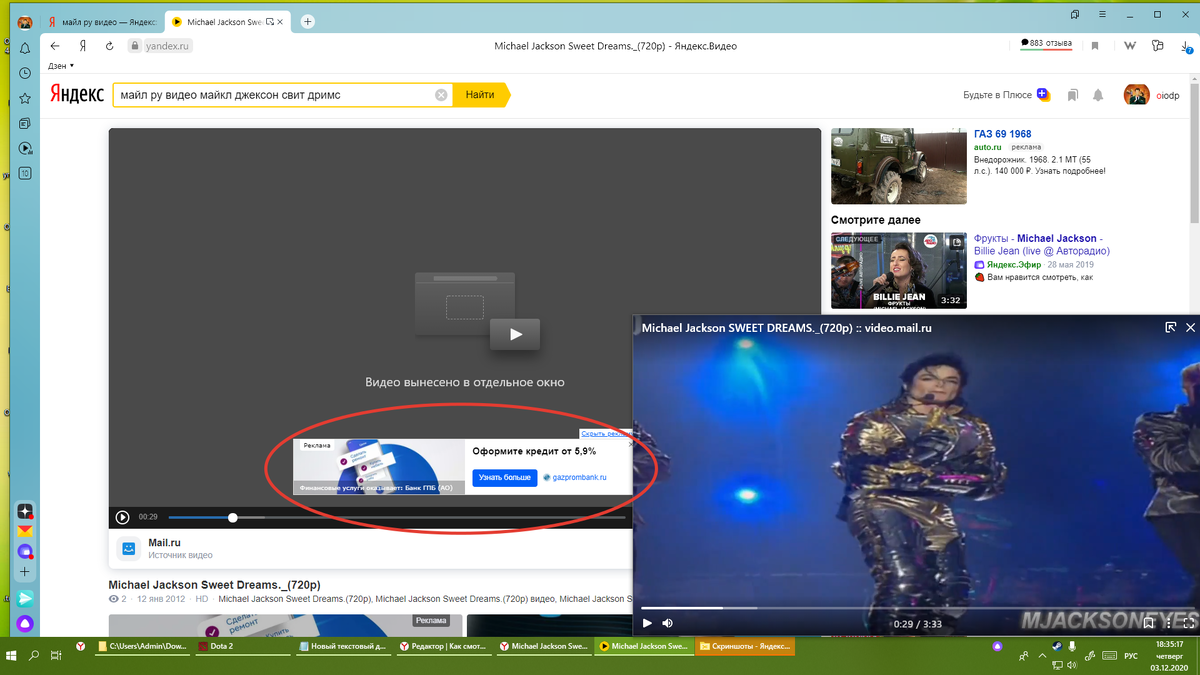Enter fullscreen in the popup player
The height and width of the screenshot is (675, 1200).
[x=1190, y=623]
